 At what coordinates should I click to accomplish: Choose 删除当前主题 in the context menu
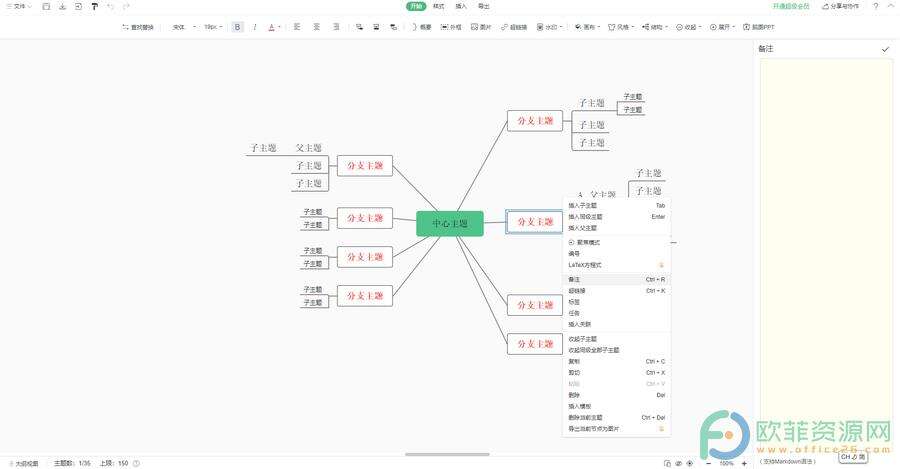point(616,417)
